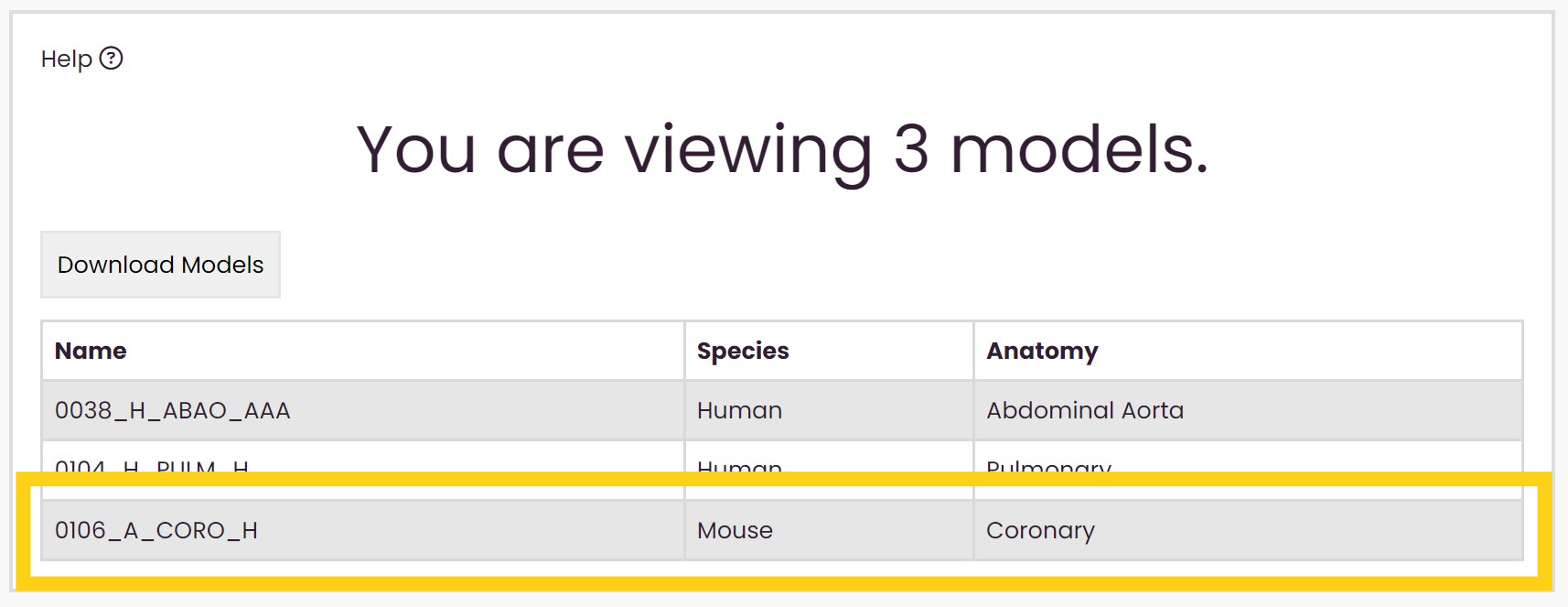The image size is (1568, 607).
Task: Click the yellow highlight border around the last row
Action: pos(784,479)
